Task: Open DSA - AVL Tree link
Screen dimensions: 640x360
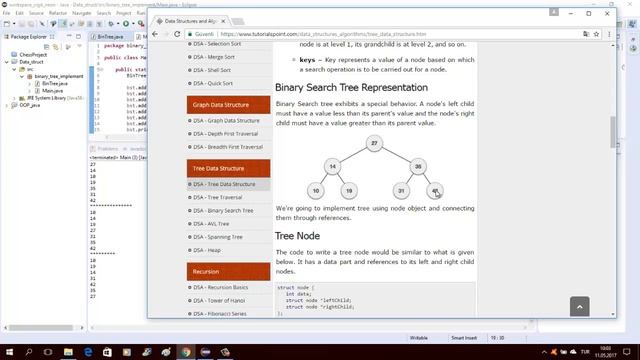Action: point(211,224)
